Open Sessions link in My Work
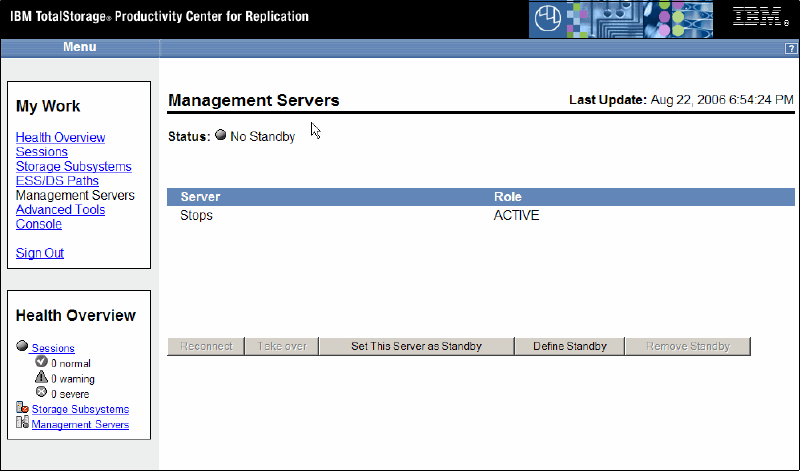800x471 pixels. coord(41,152)
